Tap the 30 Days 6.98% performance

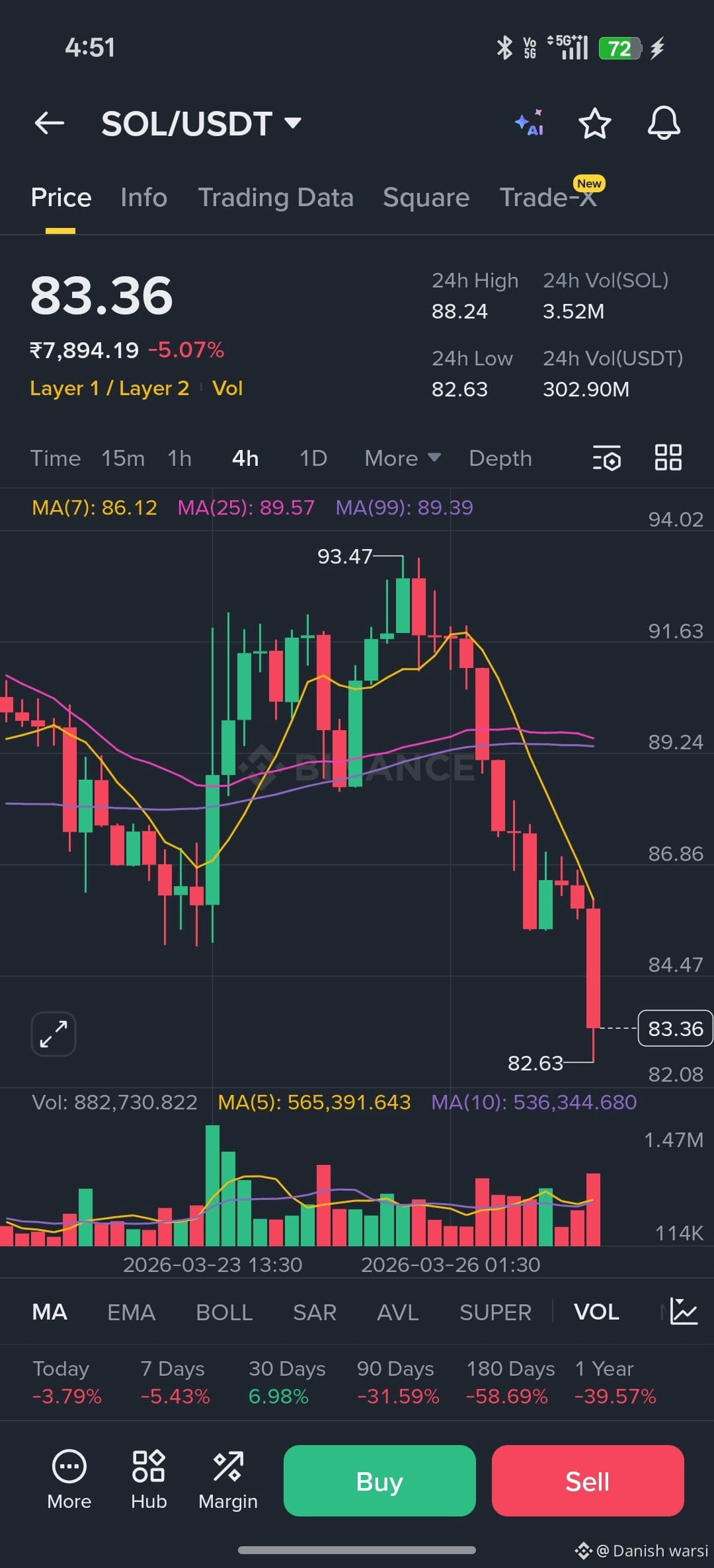tap(287, 1382)
